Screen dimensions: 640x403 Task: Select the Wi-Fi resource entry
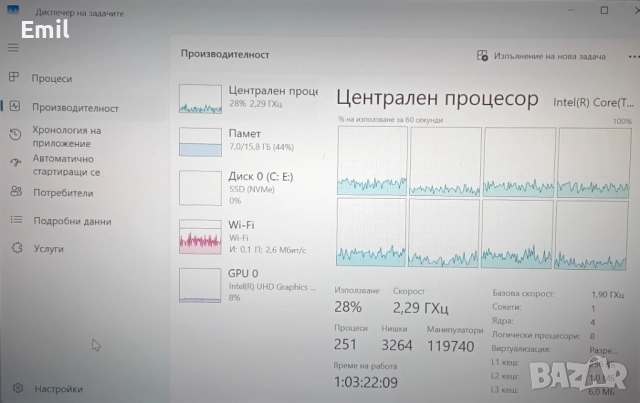[x=248, y=237]
